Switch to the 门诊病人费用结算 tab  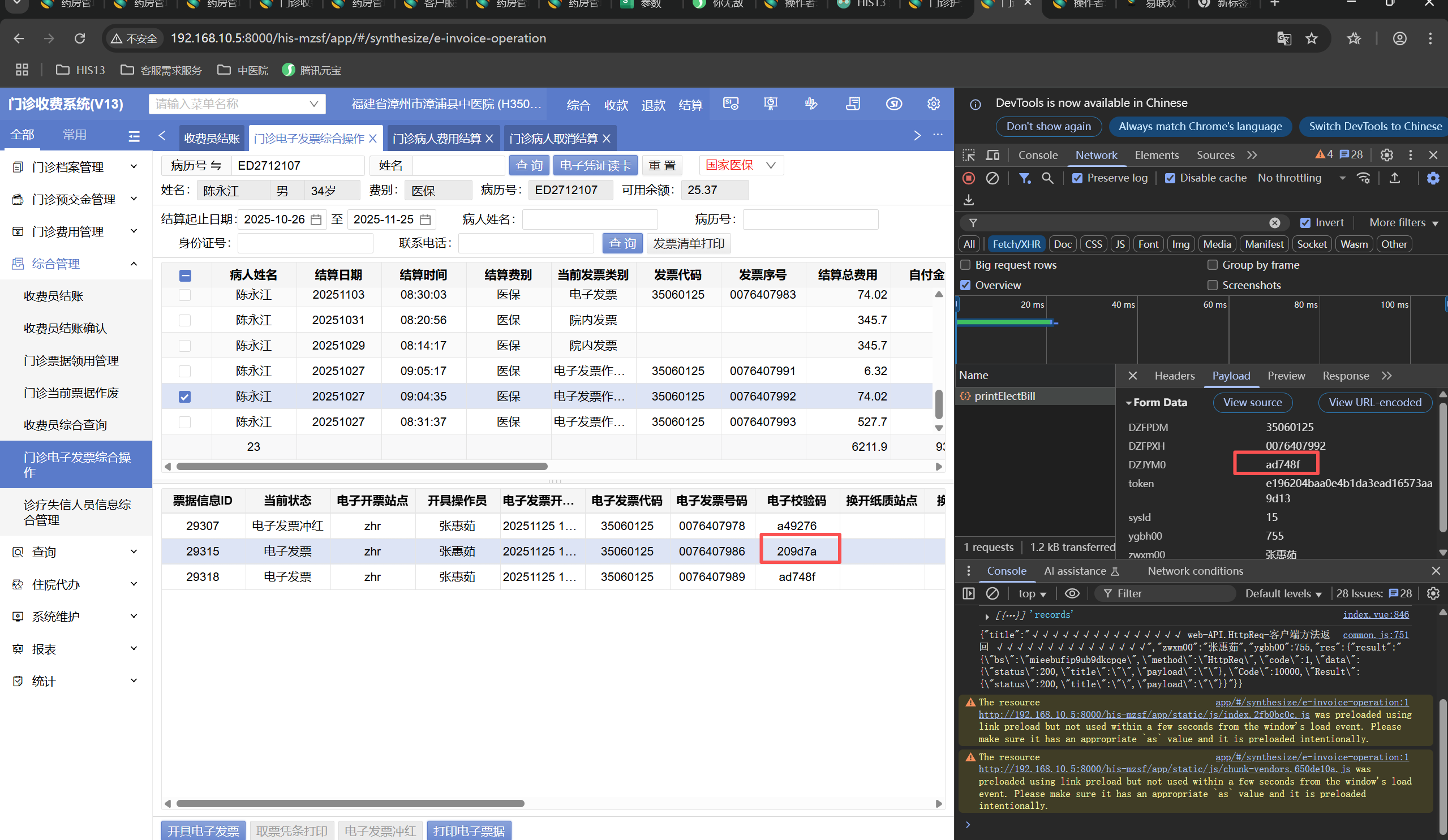pyautogui.click(x=437, y=139)
